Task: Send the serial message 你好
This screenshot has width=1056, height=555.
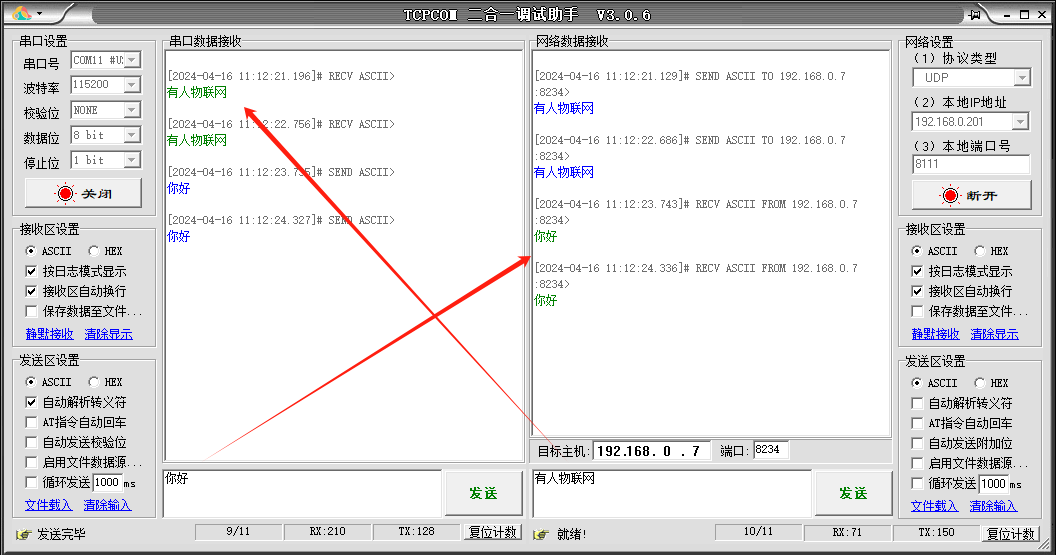Action: [483, 493]
